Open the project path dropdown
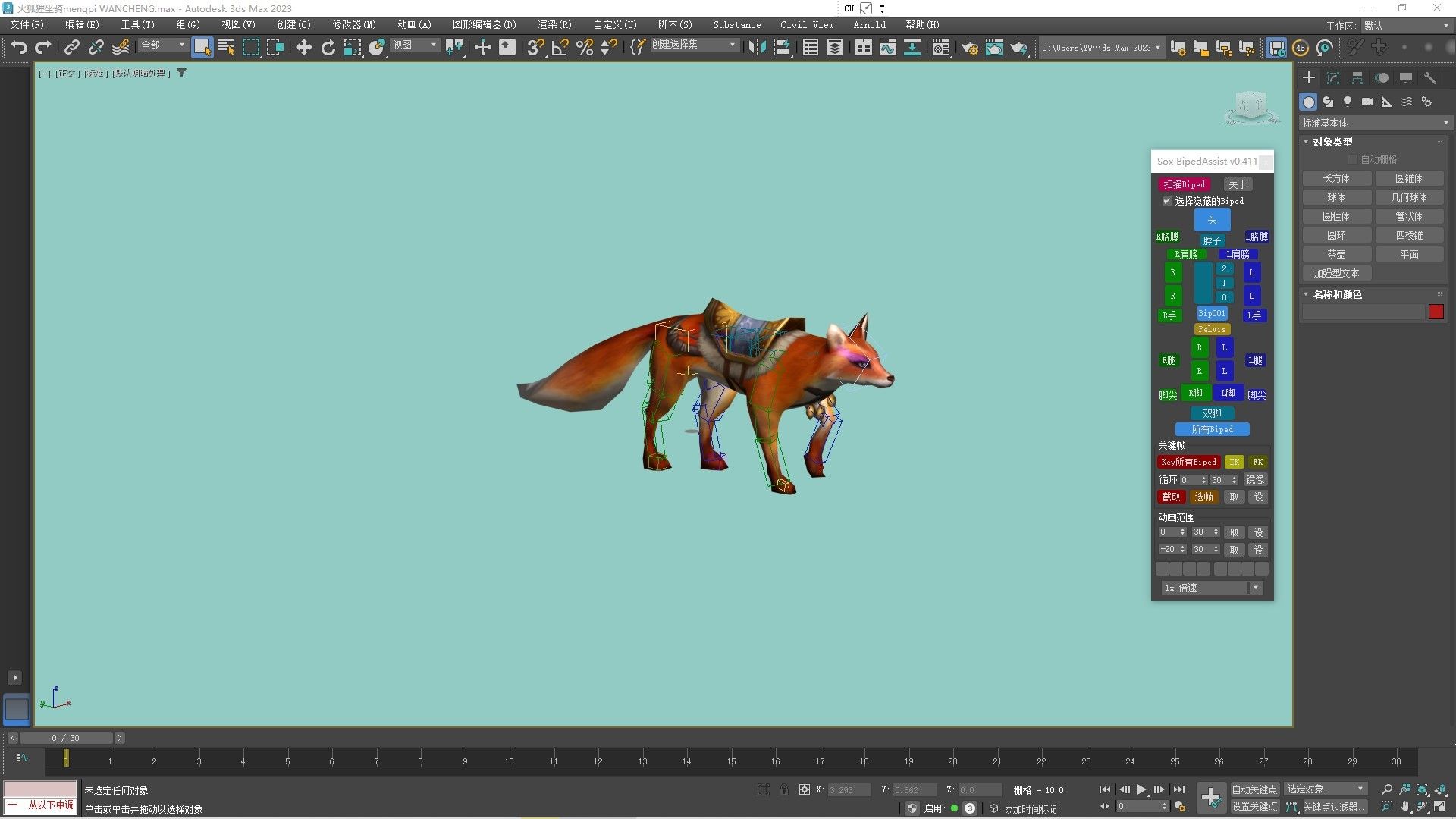 tap(1100, 47)
